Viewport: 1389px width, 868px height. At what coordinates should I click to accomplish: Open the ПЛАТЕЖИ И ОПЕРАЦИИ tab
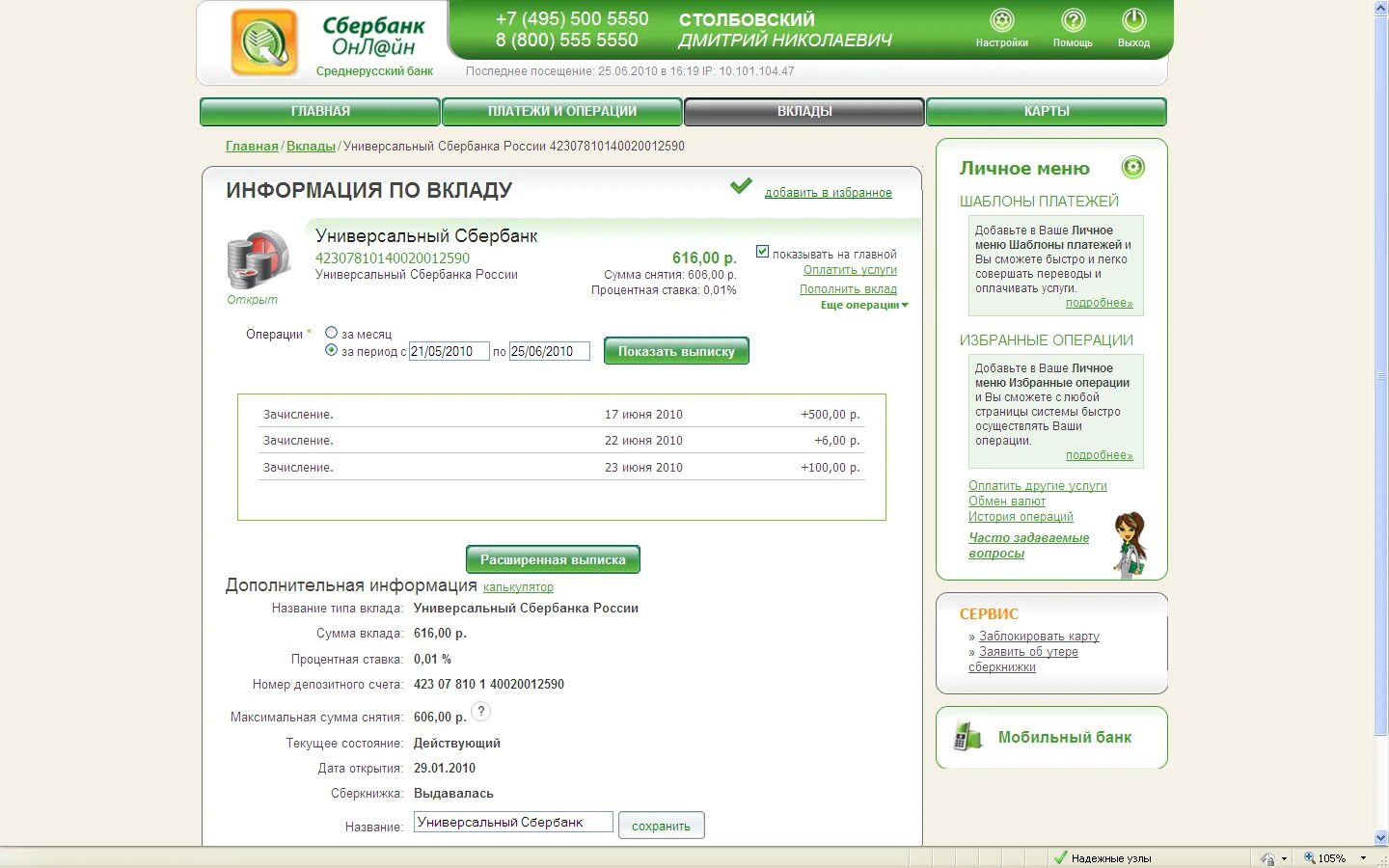pyautogui.click(x=562, y=112)
